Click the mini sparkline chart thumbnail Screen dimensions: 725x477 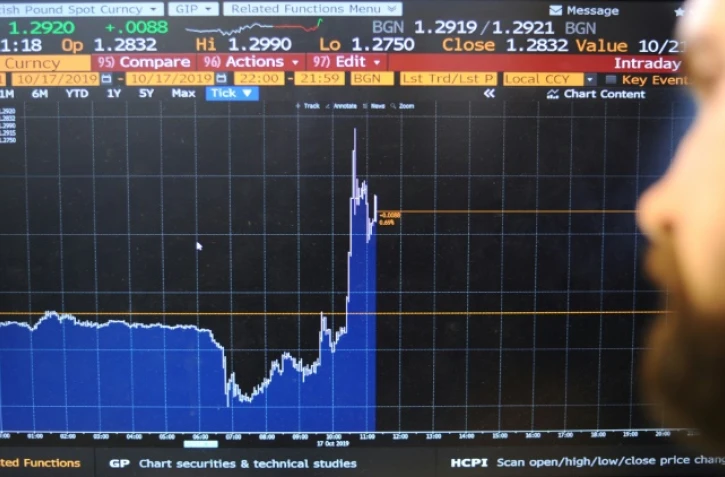(253, 28)
